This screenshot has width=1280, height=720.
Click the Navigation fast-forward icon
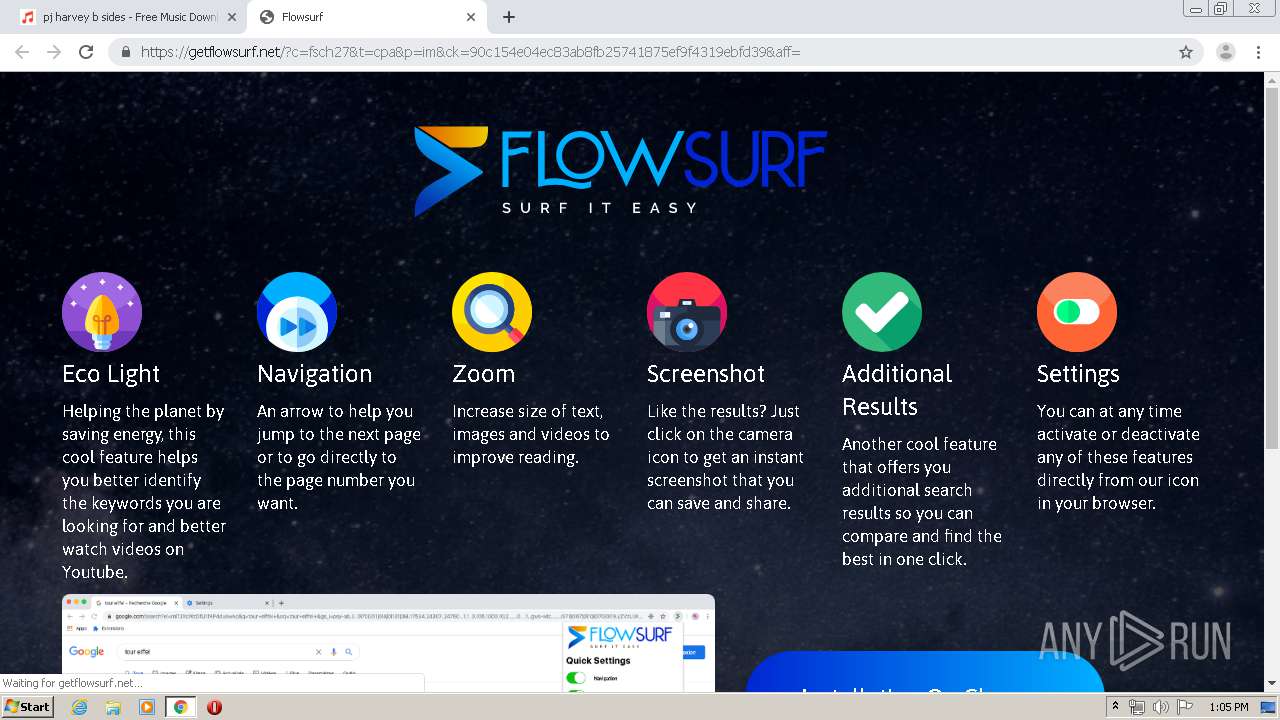coord(297,312)
